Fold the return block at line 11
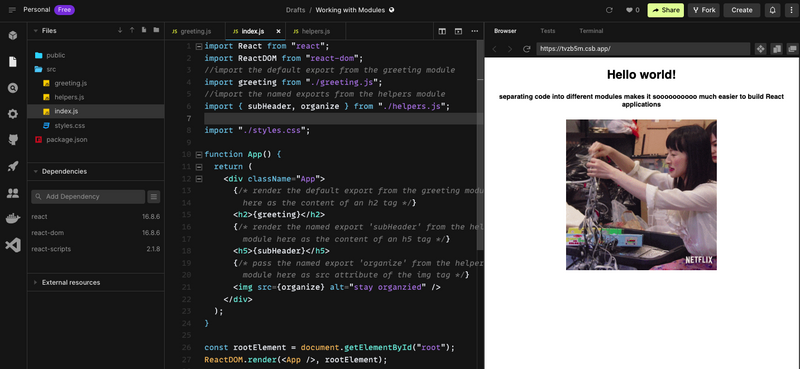The image size is (800, 369). [198, 166]
